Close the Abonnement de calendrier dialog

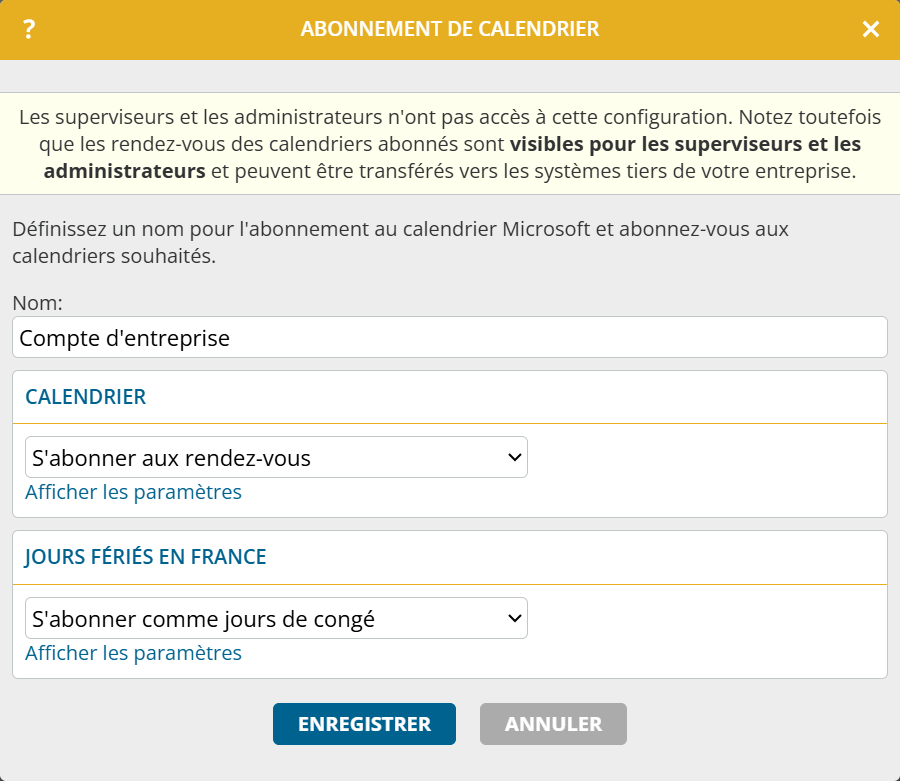(x=871, y=30)
